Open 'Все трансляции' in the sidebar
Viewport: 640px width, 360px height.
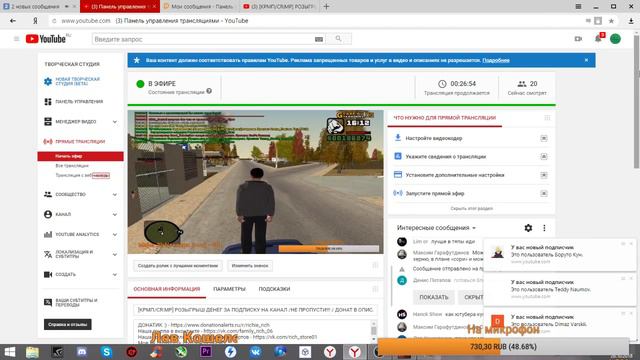(72, 166)
